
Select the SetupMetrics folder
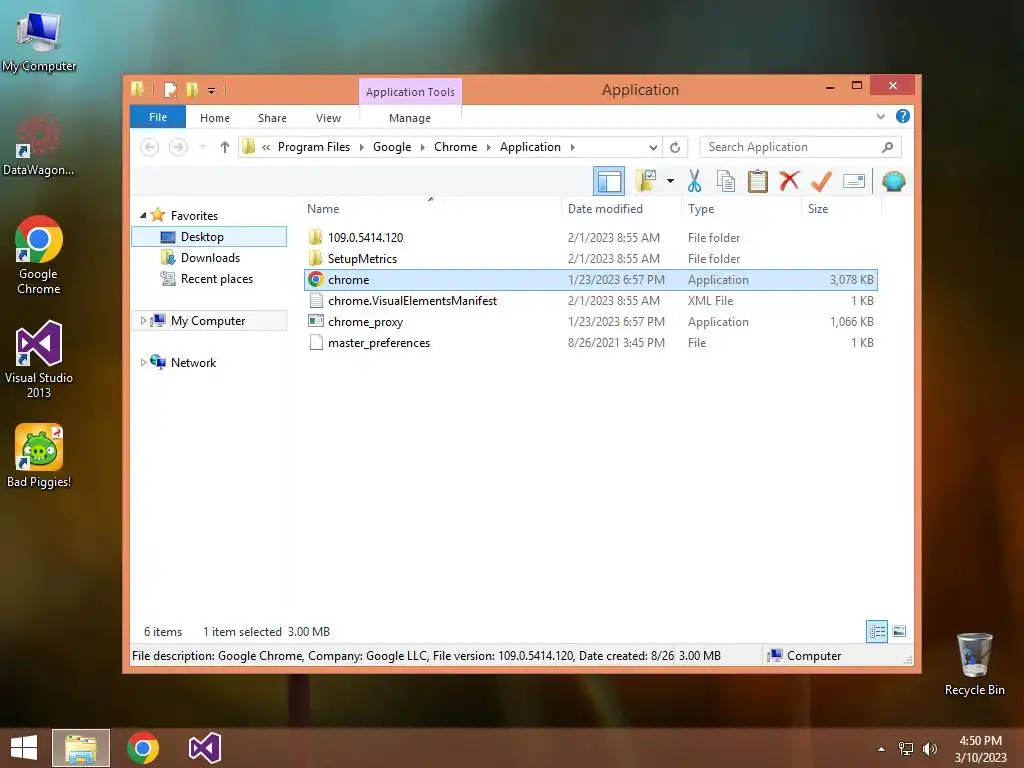tap(591, 259)
